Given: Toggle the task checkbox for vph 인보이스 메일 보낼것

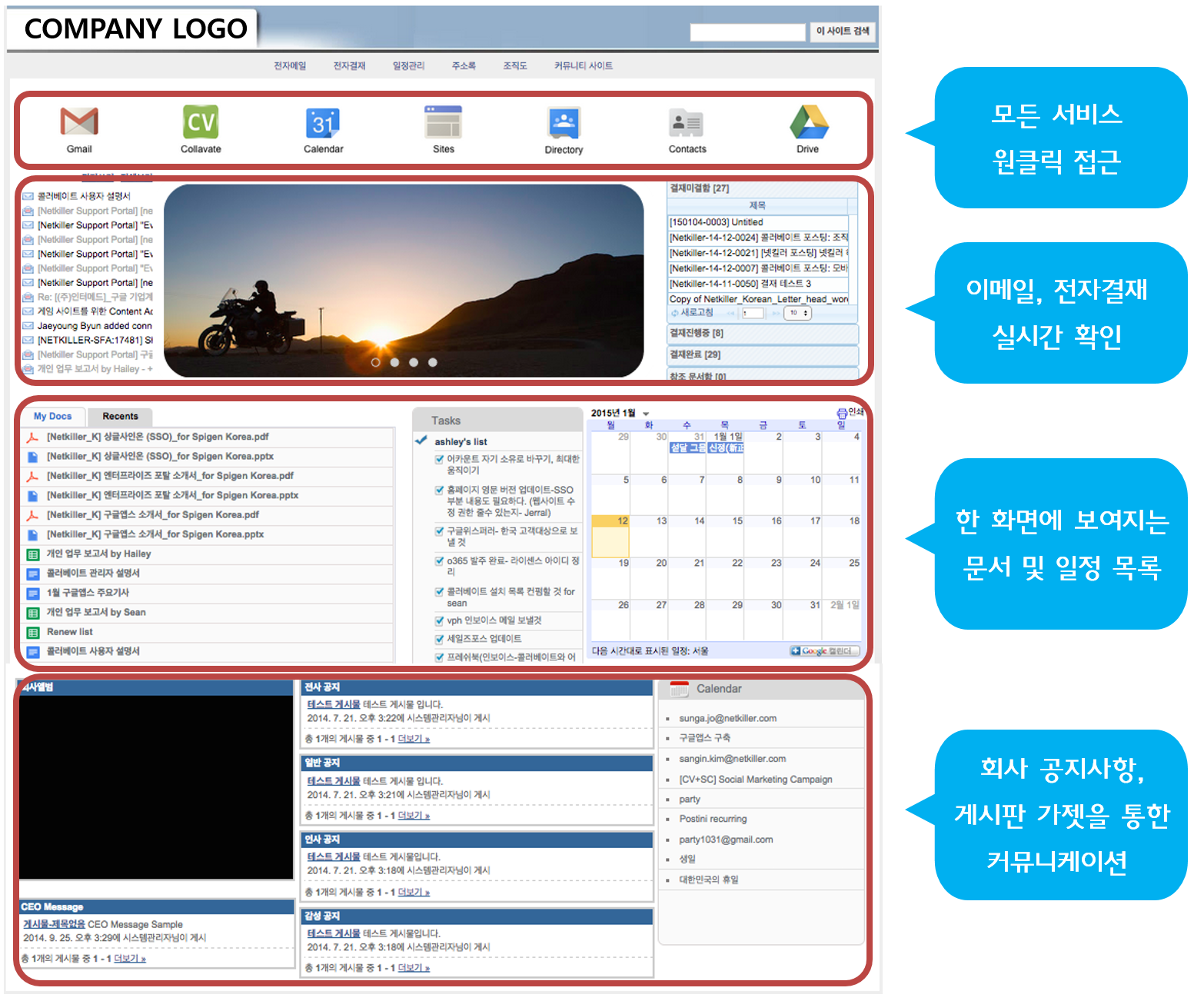Looking at the screenshot, I should pyautogui.click(x=440, y=620).
